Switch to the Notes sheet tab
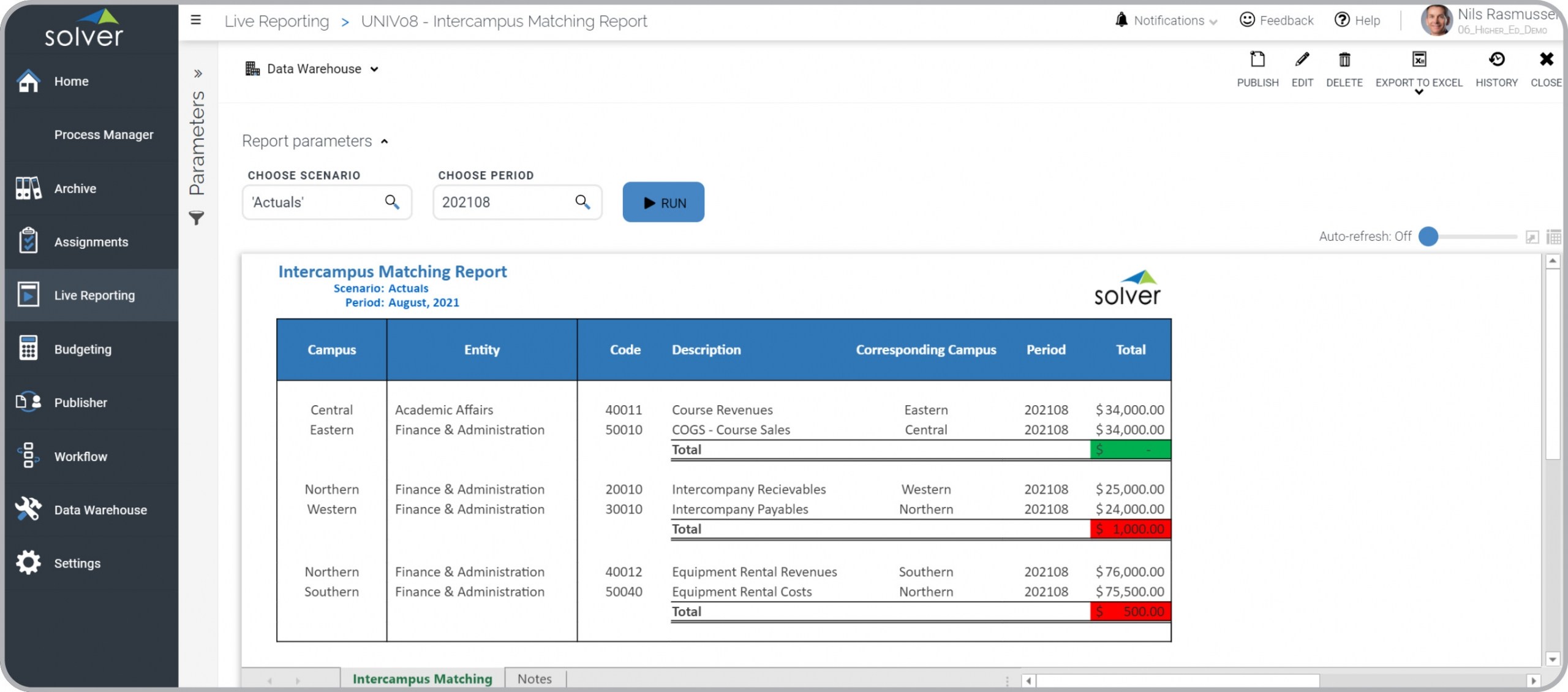Screen dimensions: 1568x692 point(534,679)
